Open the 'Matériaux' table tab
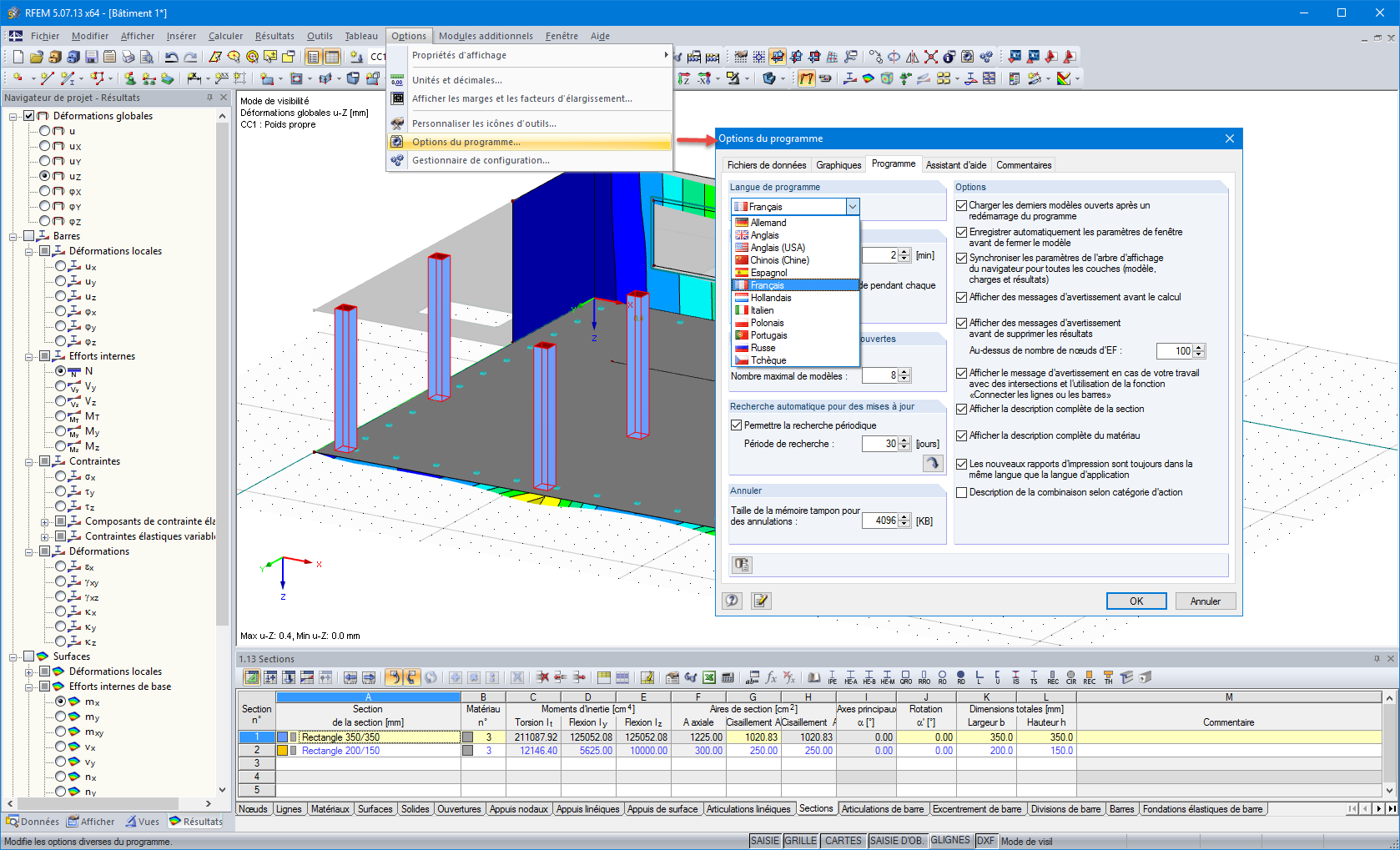This screenshot has width=1400, height=850. (x=330, y=809)
